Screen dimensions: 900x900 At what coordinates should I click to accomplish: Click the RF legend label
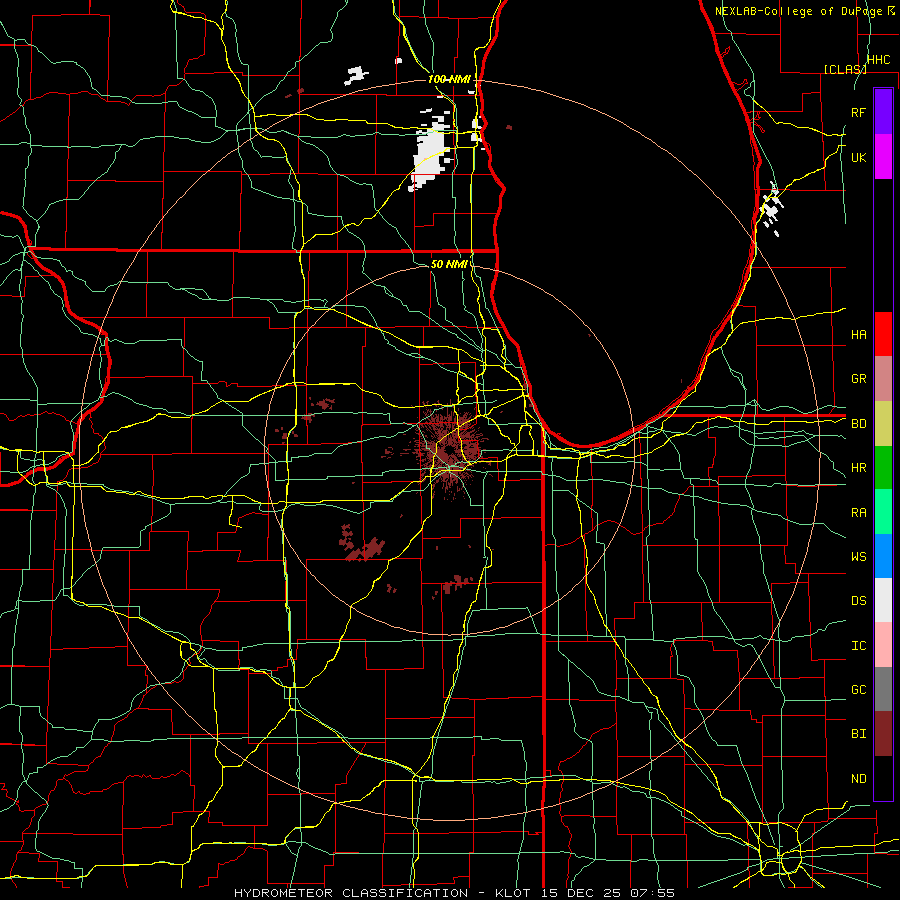[858, 112]
